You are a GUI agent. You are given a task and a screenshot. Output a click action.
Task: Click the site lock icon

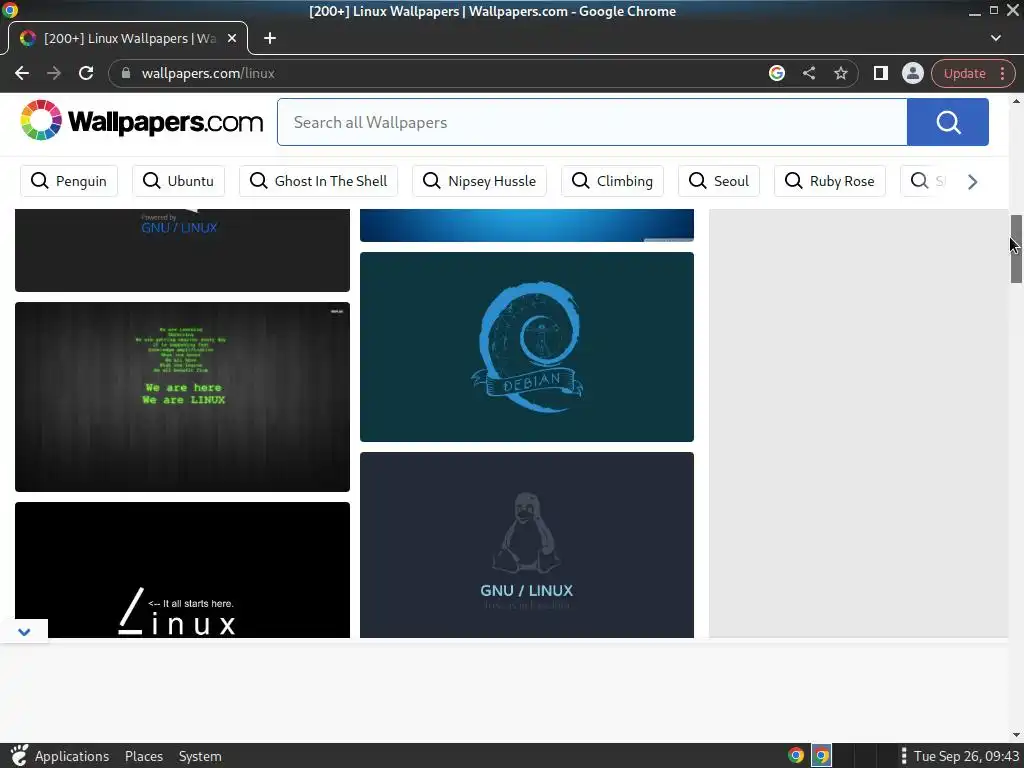[126, 73]
